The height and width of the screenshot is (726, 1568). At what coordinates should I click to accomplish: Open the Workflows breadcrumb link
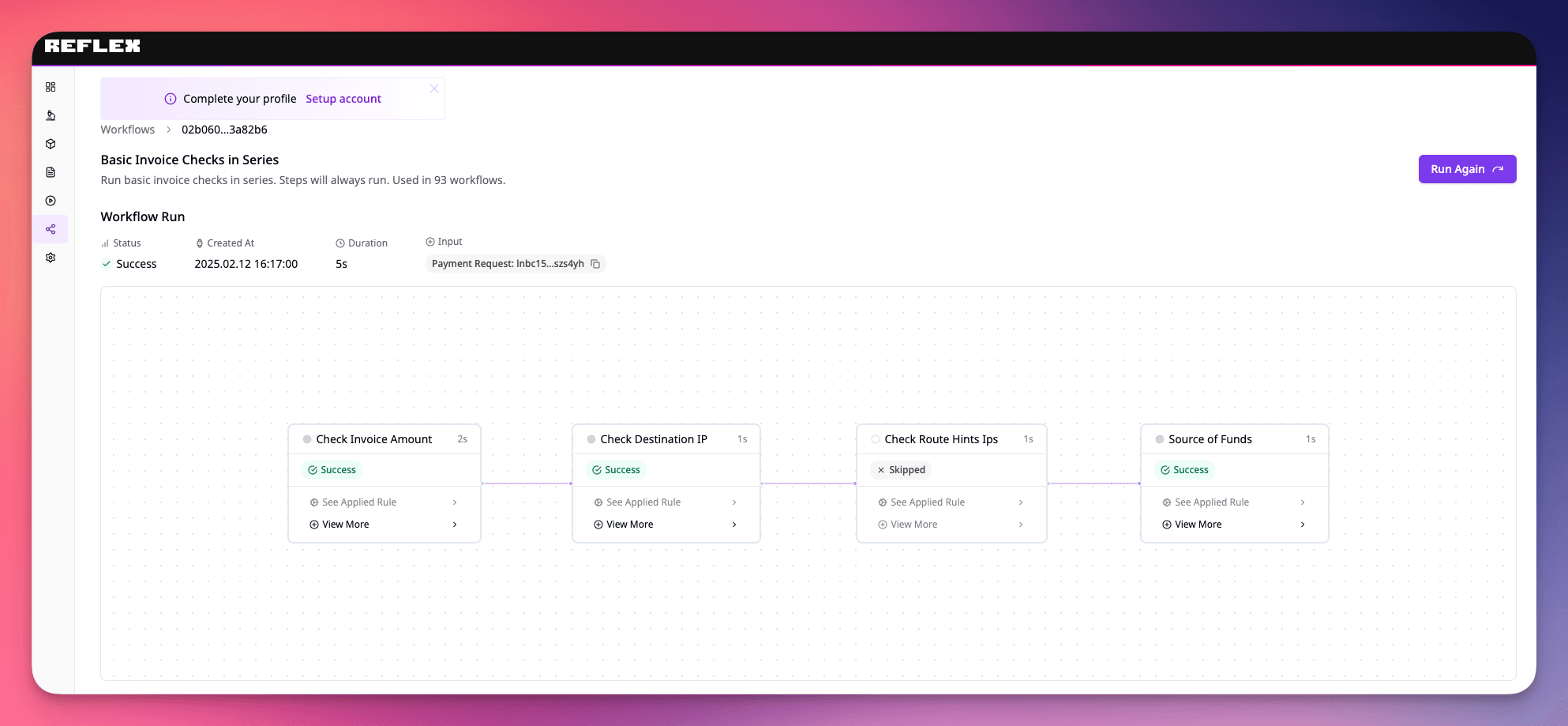point(127,129)
